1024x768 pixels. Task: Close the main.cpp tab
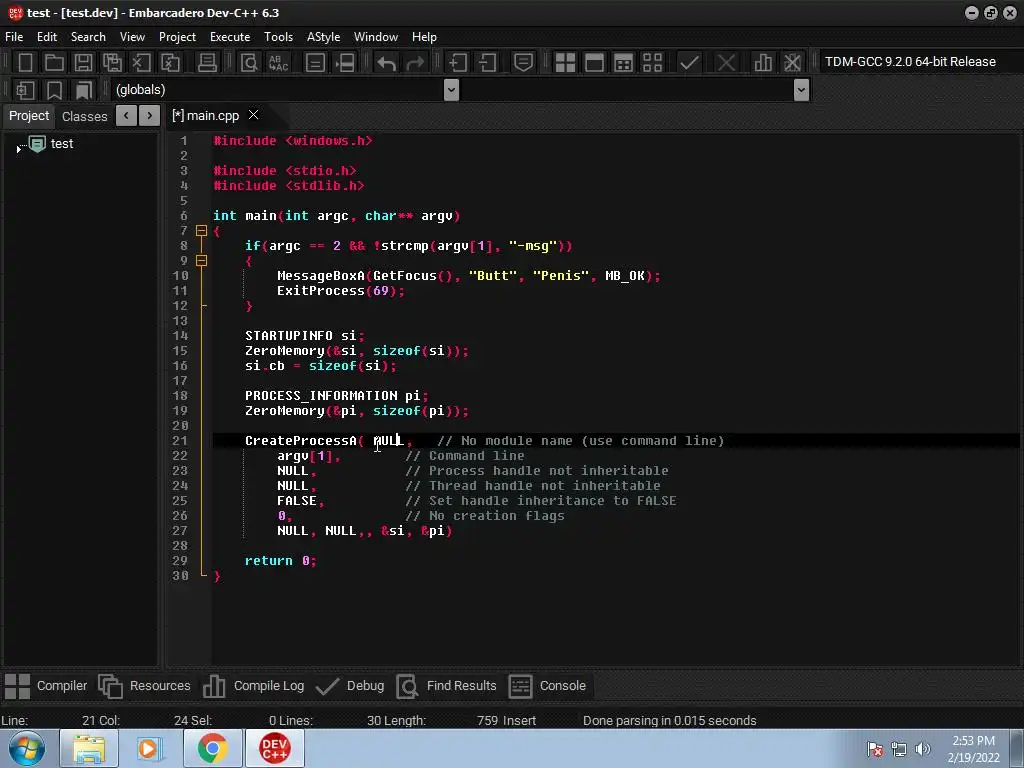pyautogui.click(x=253, y=115)
